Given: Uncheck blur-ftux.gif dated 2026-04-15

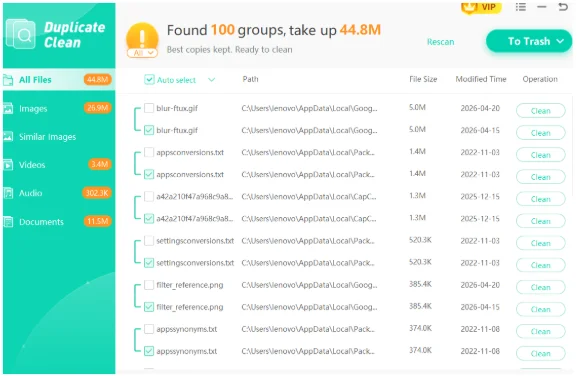Looking at the screenshot, I should [149, 130].
